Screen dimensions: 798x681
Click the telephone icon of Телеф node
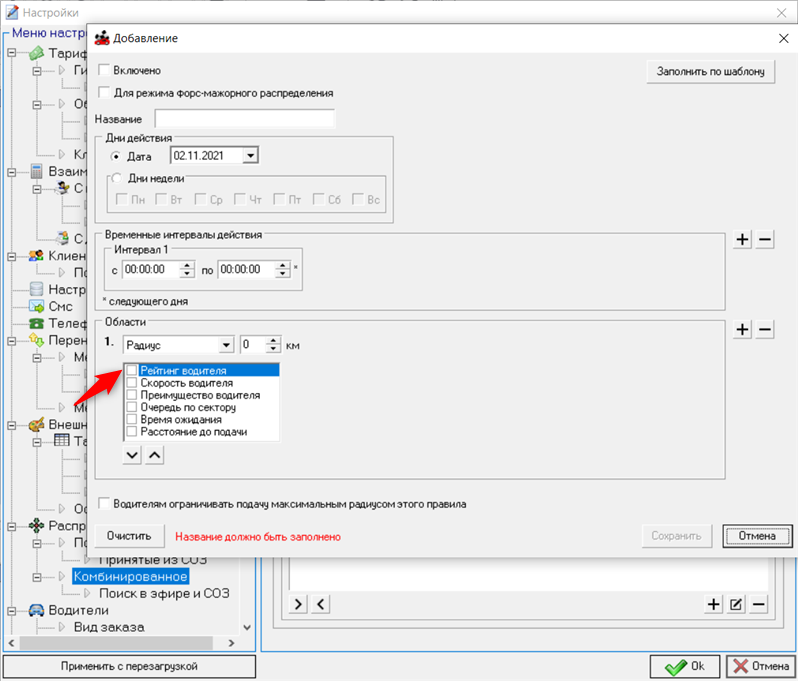coord(36,323)
